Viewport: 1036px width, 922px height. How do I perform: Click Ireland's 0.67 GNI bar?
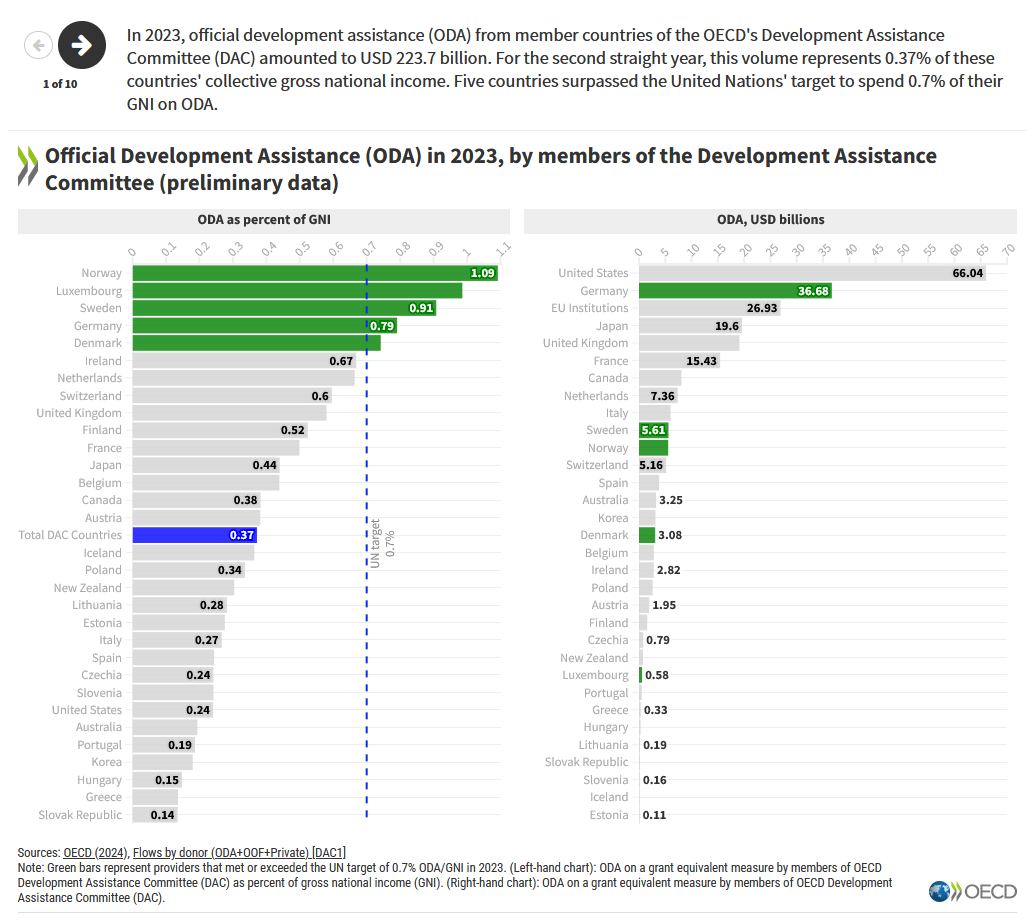point(244,361)
